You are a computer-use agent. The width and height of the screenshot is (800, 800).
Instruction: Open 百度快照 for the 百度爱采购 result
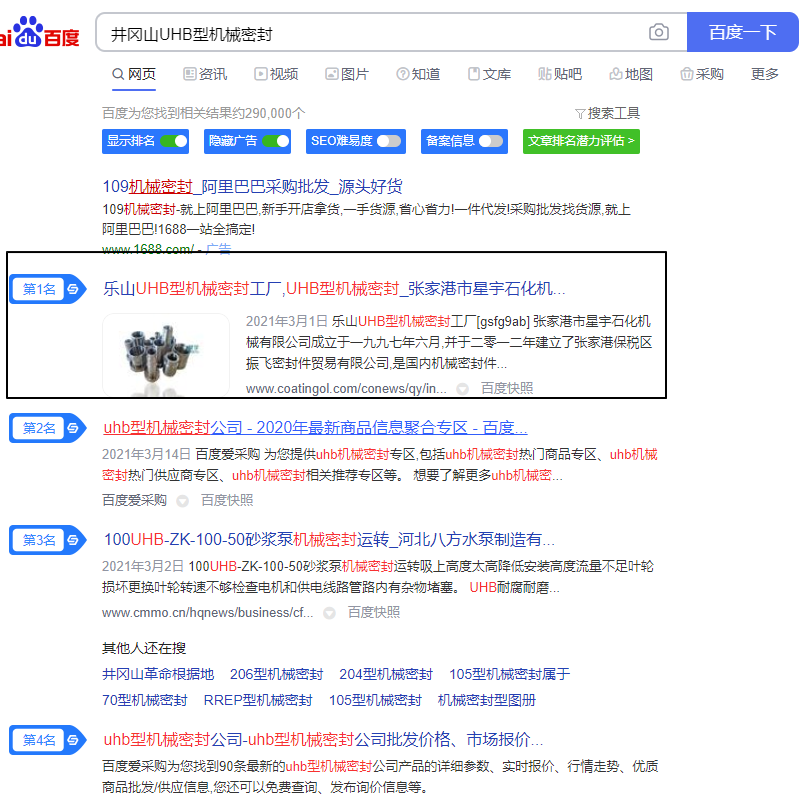pyautogui.click(x=227, y=500)
